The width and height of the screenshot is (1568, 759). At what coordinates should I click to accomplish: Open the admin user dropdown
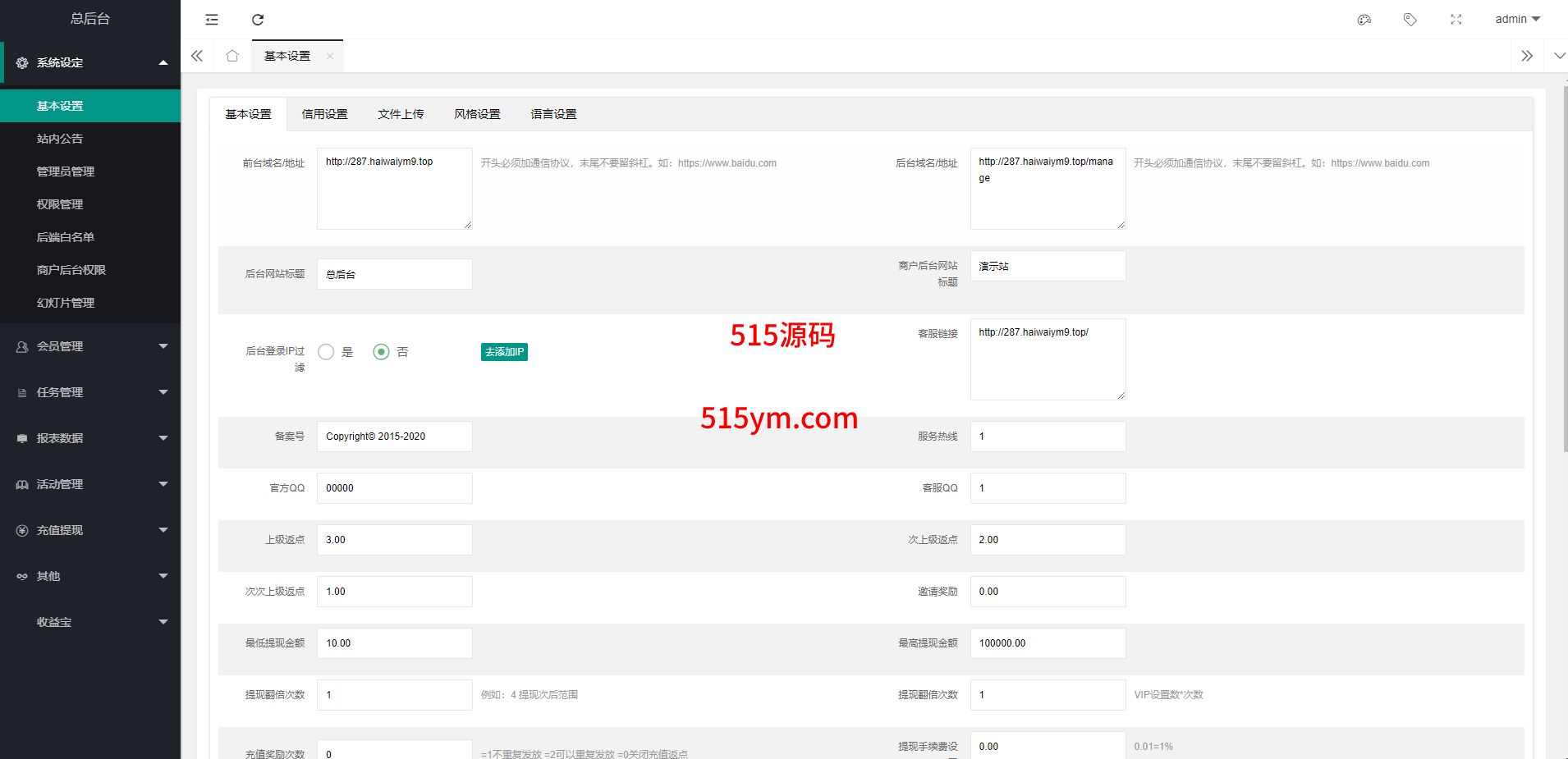tap(1517, 20)
